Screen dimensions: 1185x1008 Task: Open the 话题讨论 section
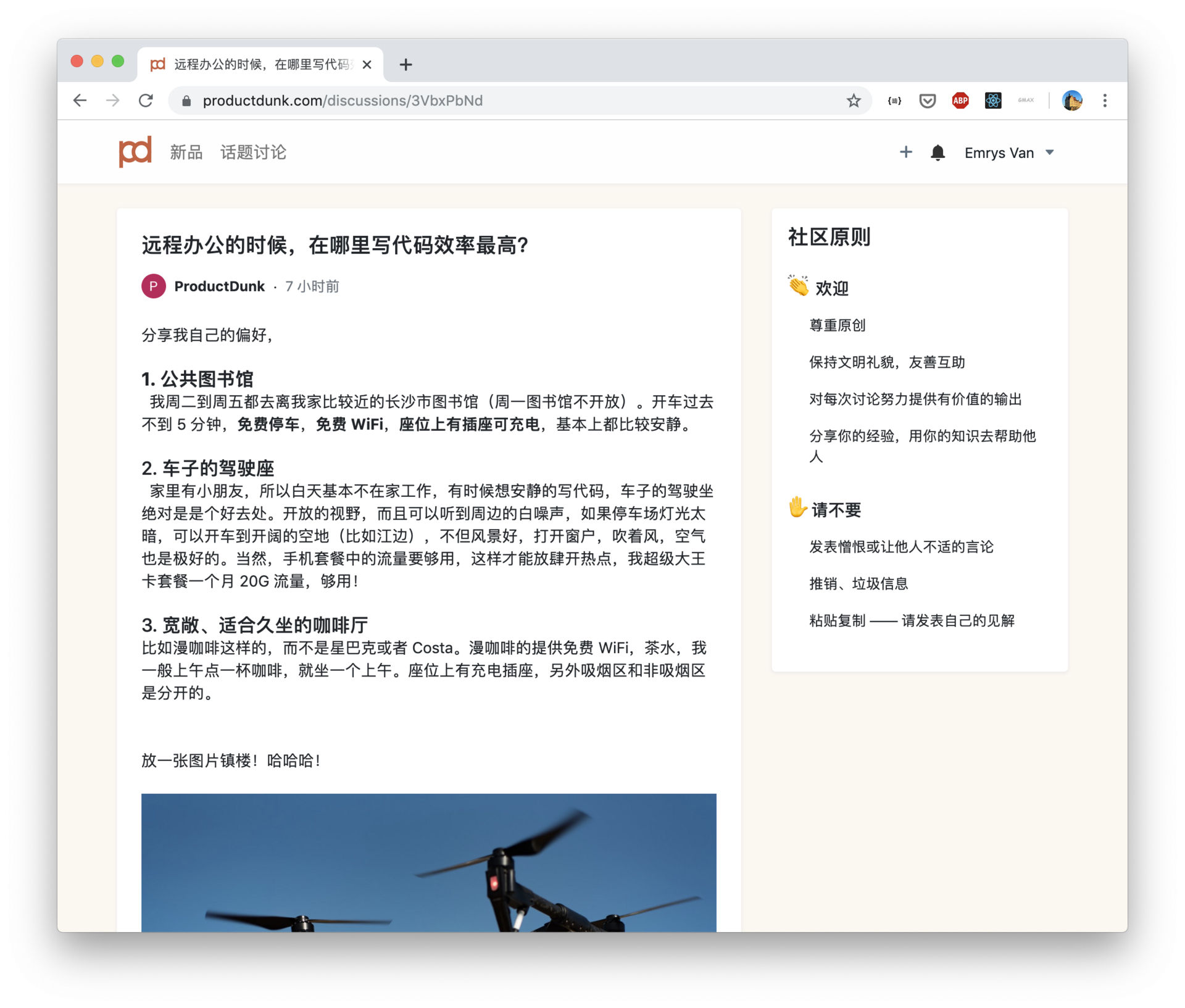coord(253,152)
